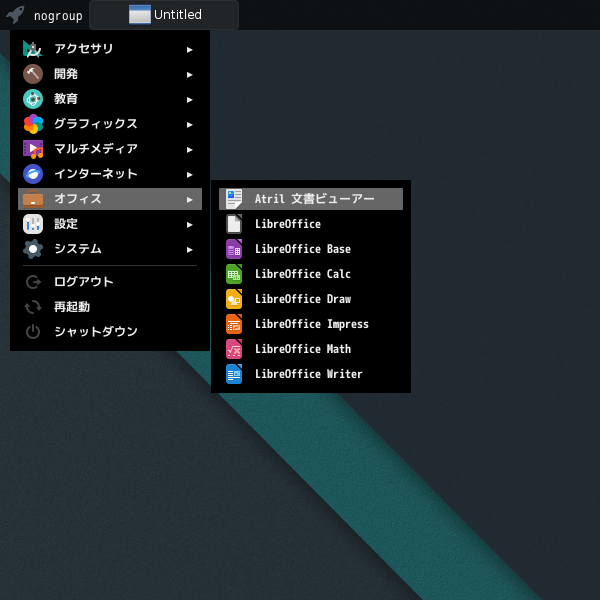Screen dimensions: 600x600
Task: Click the green LibreOffice Calc icon
Action: point(234,274)
